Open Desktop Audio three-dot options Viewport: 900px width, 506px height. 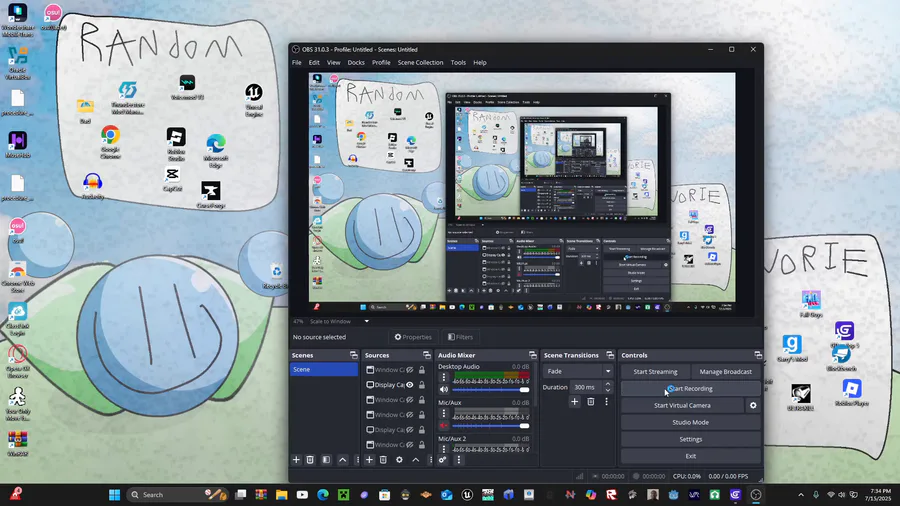tap(443, 377)
